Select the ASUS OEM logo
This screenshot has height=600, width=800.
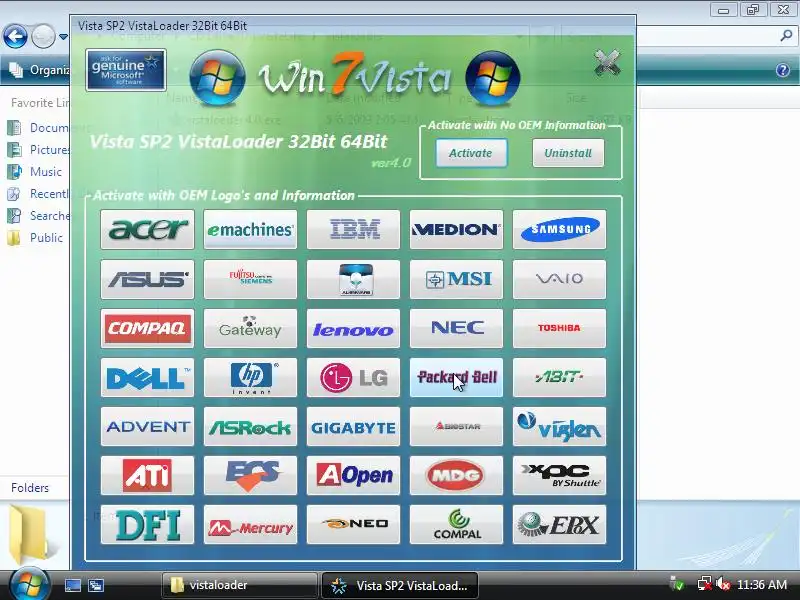tap(147, 279)
